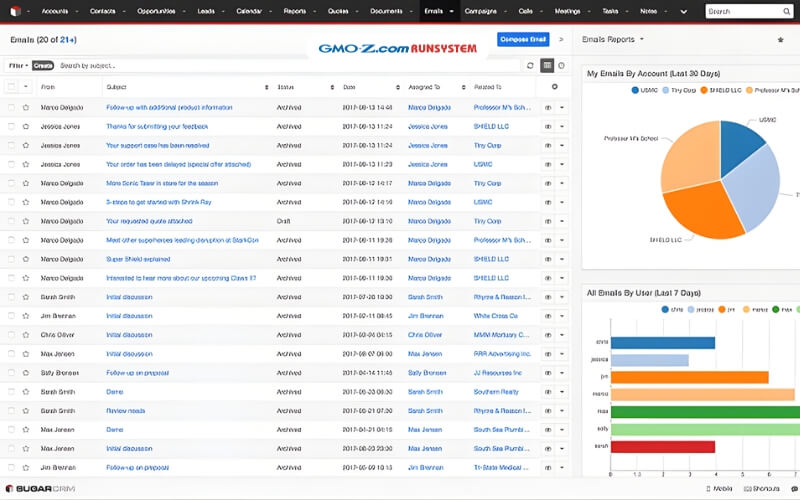Open the SHIELD LLC account in Jessica Jones row
The height and width of the screenshot is (500, 800).
point(491,127)
